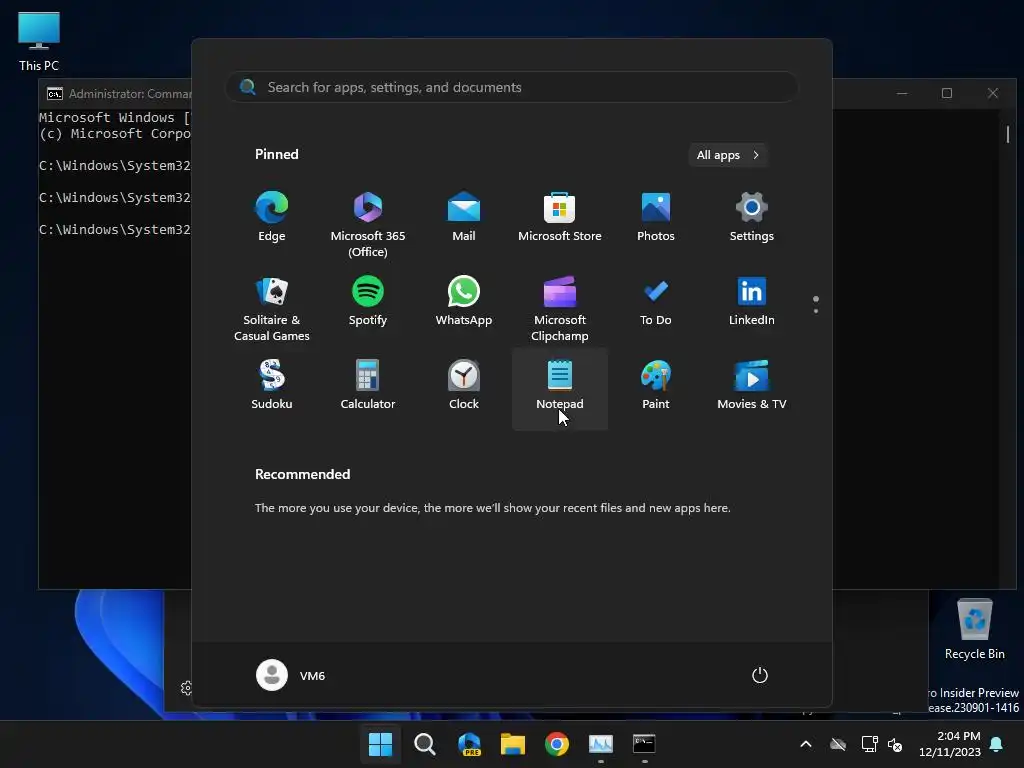
Task: Launch the Photos app
Action: tap(656, 217)
